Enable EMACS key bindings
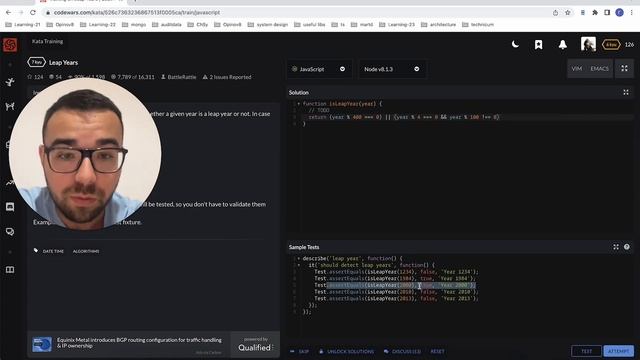This screenshot has height=360, width=640. click(599, 69)
